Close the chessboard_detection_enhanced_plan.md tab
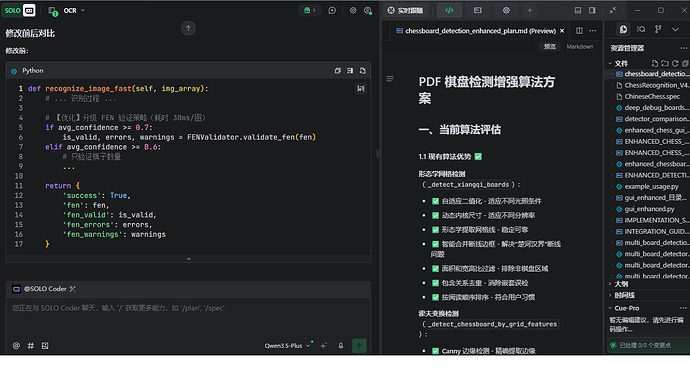The width and height of the screenshot is (690, 380). (562, 31)
